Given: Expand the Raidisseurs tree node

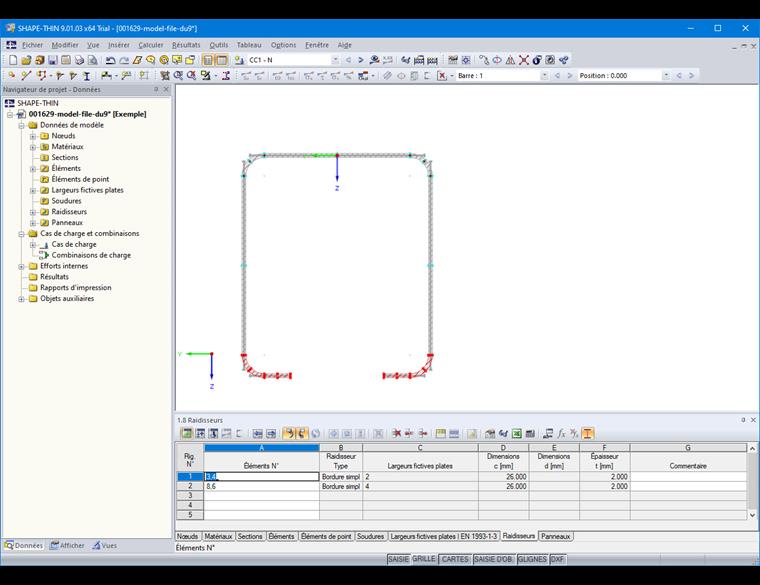Looking at the screenshot, I should tap(33, 212).
